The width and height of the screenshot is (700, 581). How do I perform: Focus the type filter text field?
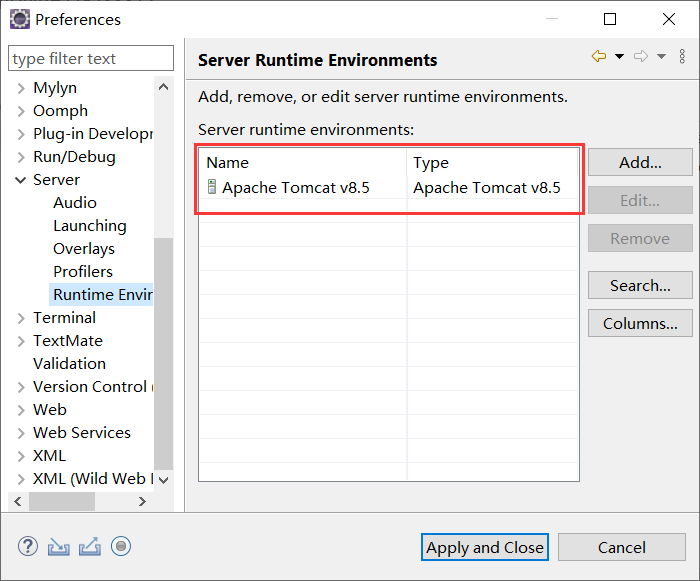coord(91,58)
